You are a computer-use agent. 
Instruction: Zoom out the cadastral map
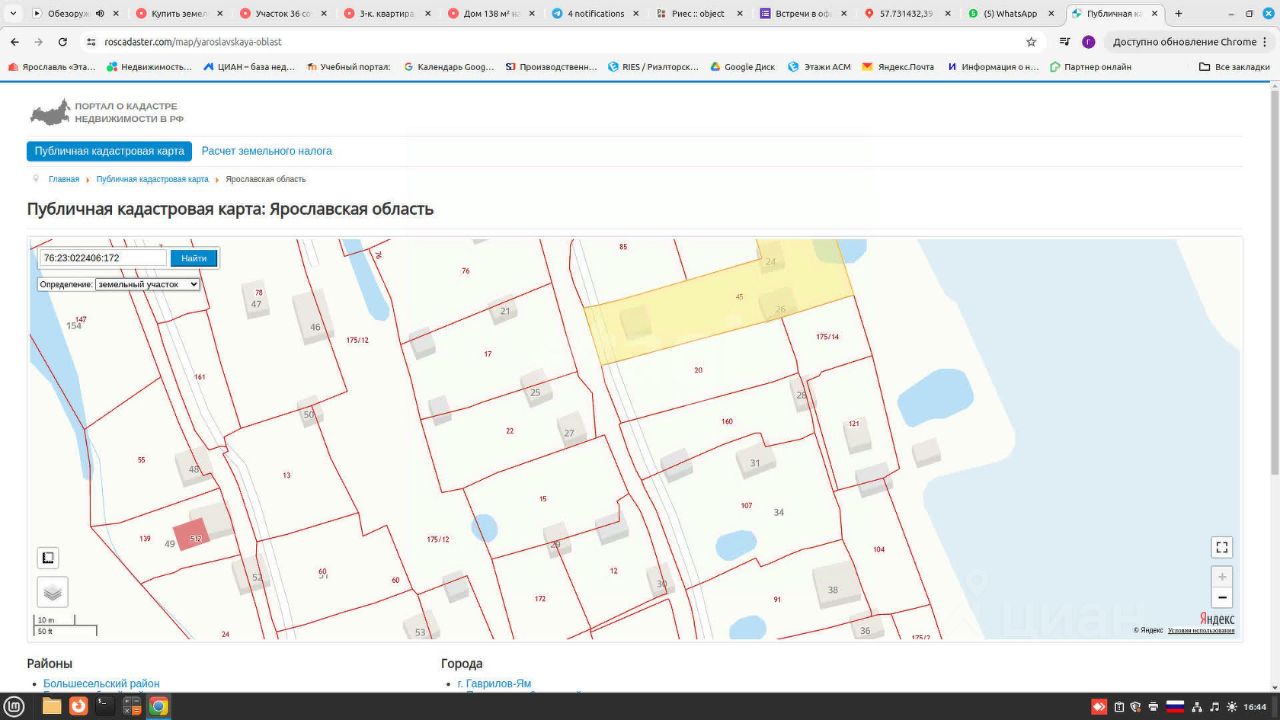(x=1221, y=598)
